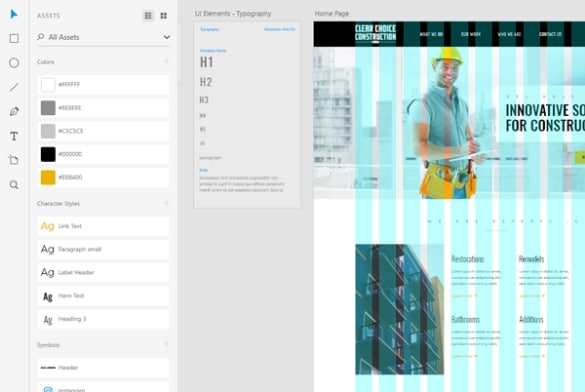The image size is (585, 392).
Task: Click the Remodels heading
Action: click(x=531, y=259)
